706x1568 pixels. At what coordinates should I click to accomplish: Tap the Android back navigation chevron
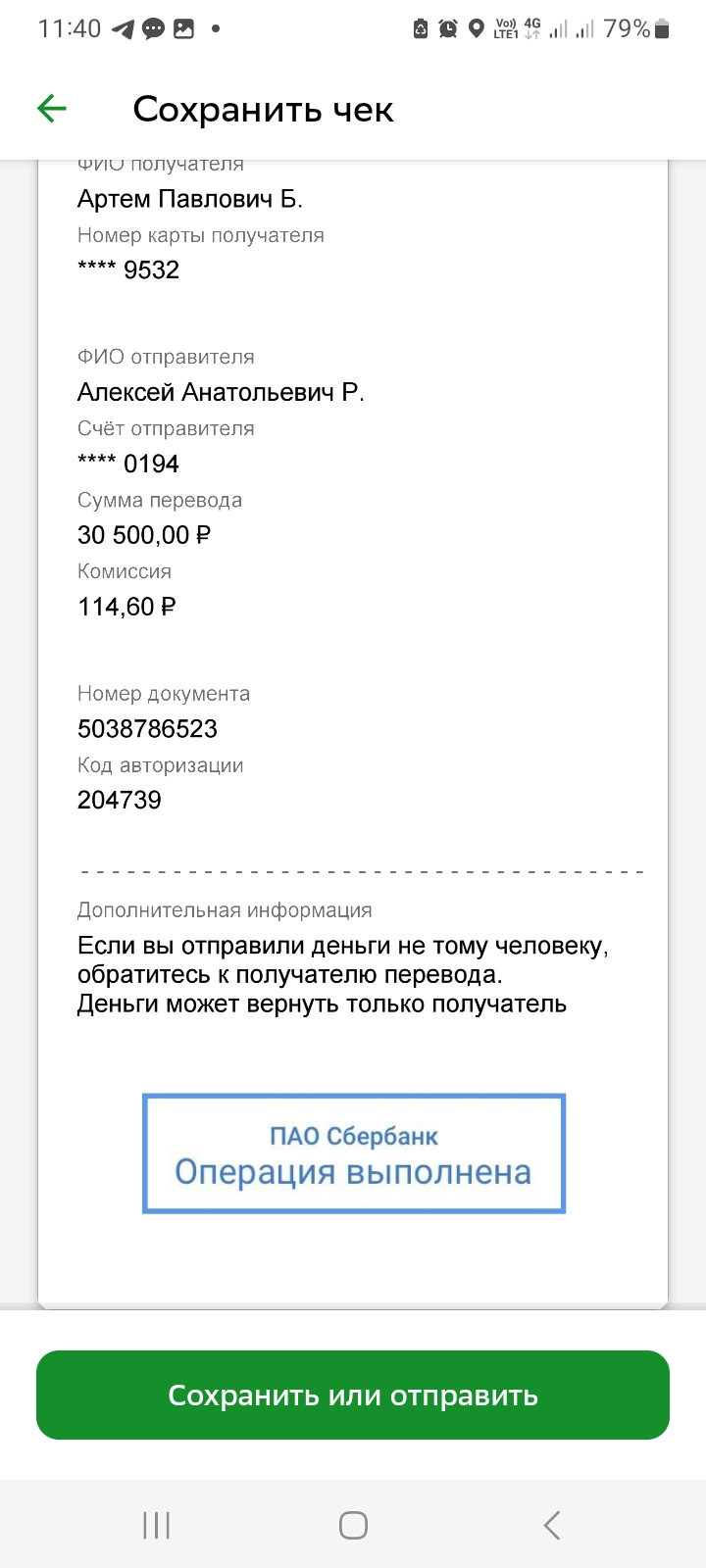pyautogui.click(x=551, y=1525)
